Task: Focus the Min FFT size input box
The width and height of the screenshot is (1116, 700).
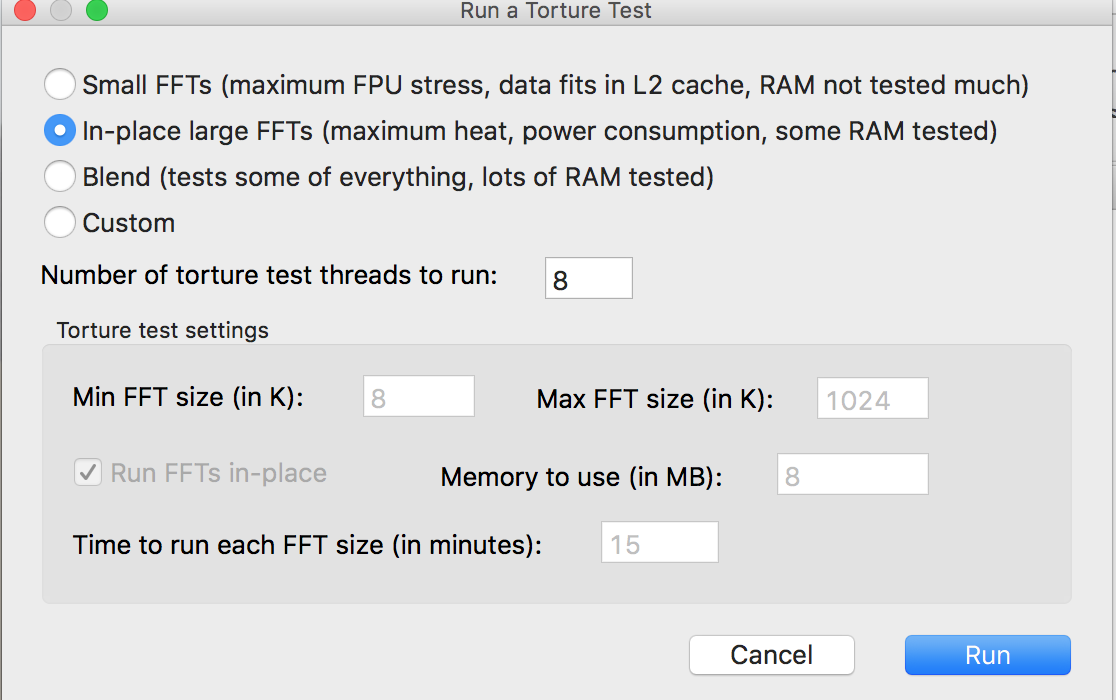Action: tap(418, 397)
